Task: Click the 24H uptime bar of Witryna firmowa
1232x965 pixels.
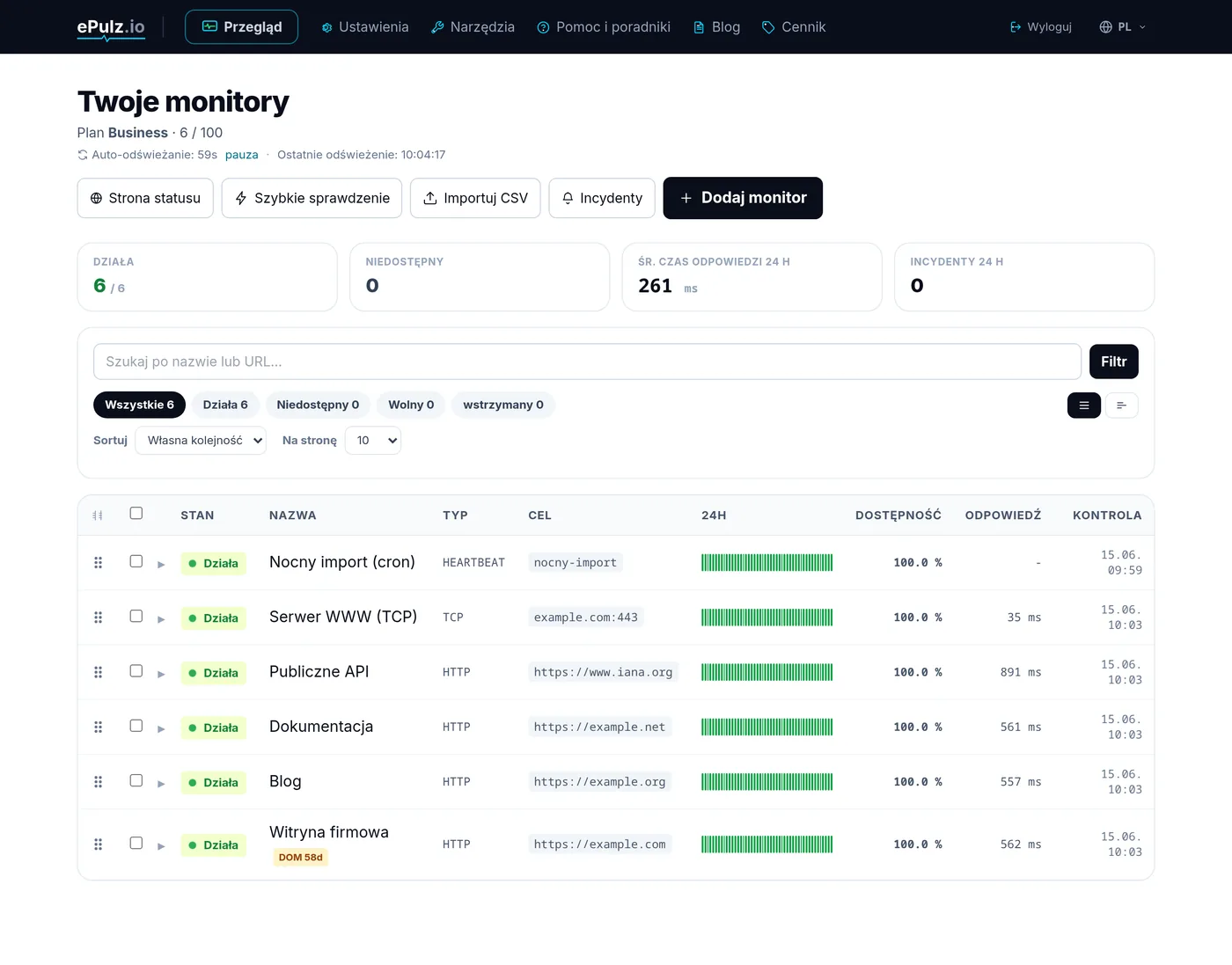Action: (x=766, y=844)
